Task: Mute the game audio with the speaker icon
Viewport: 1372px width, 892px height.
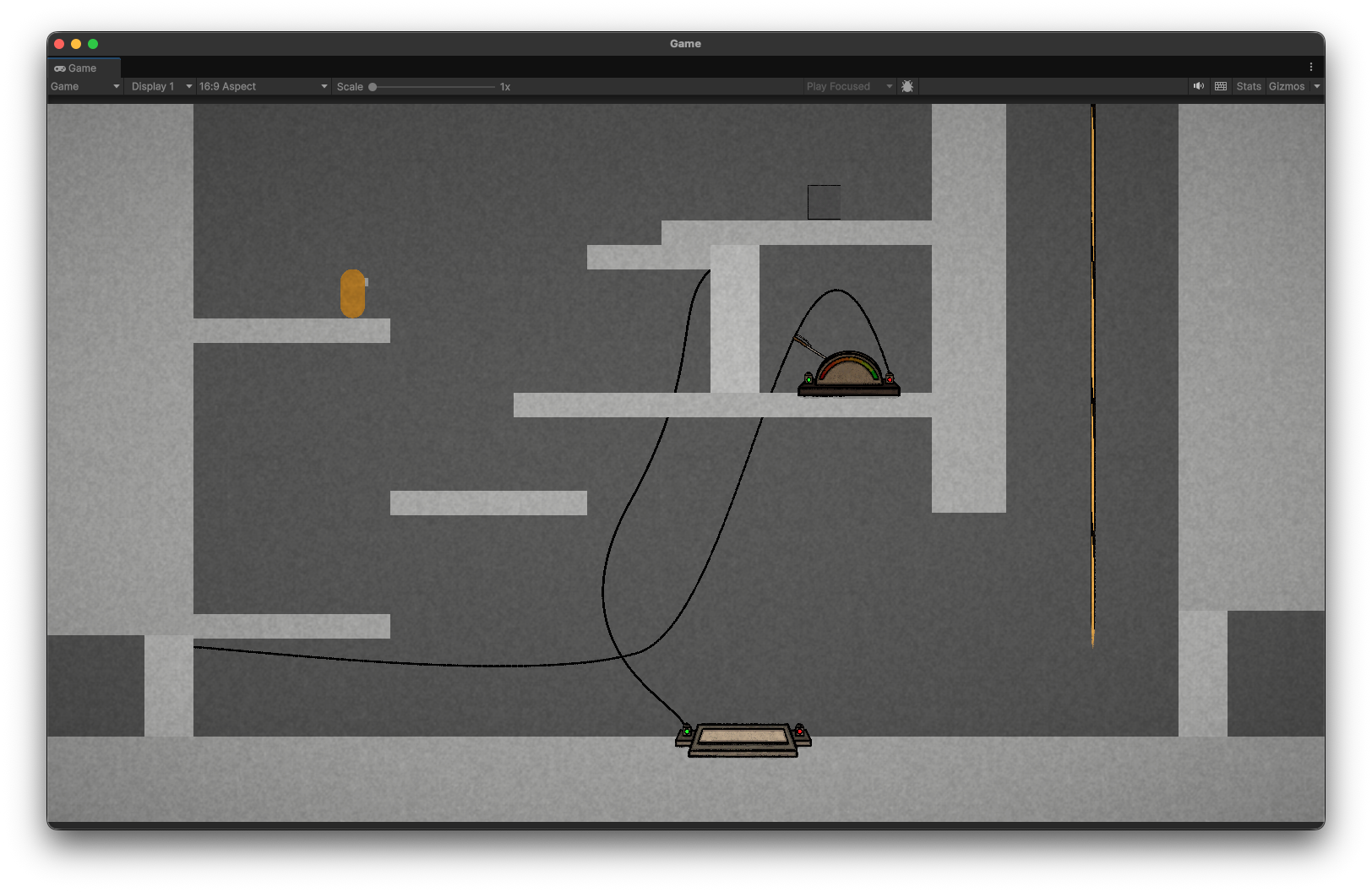Action: pyautogui.click(x=1198, y=86)
